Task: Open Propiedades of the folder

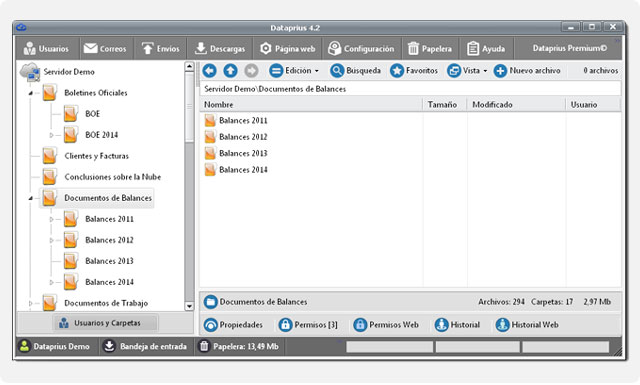Action: point(233,325)
